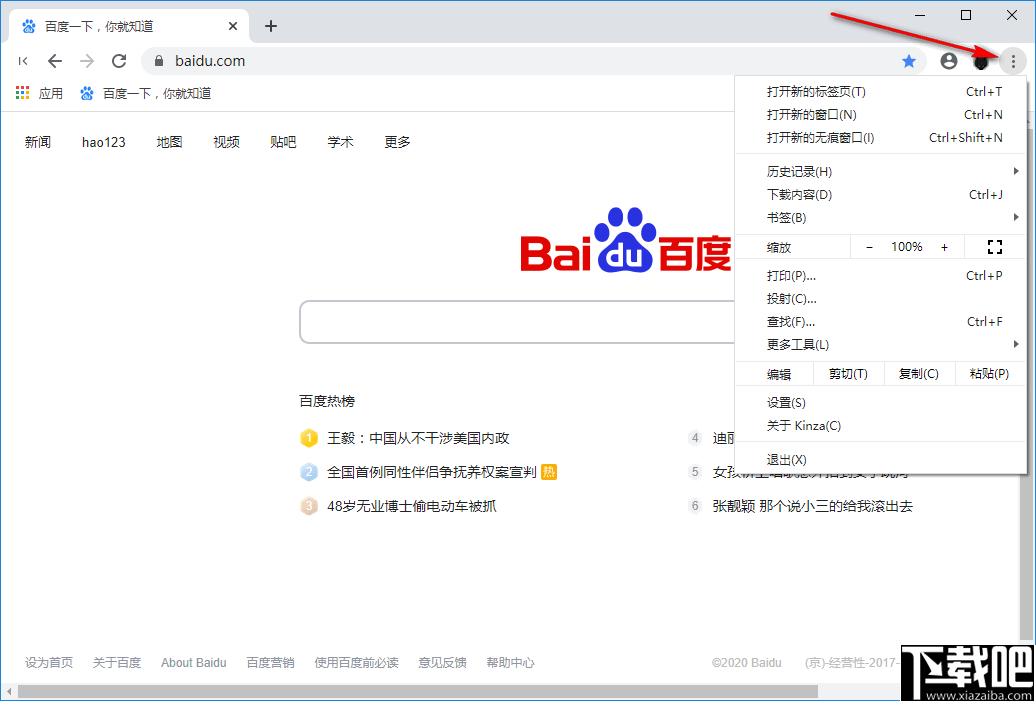Click the Baidu logo image
The height and width of the screenshot is (701, 1036).
point(626,240)
